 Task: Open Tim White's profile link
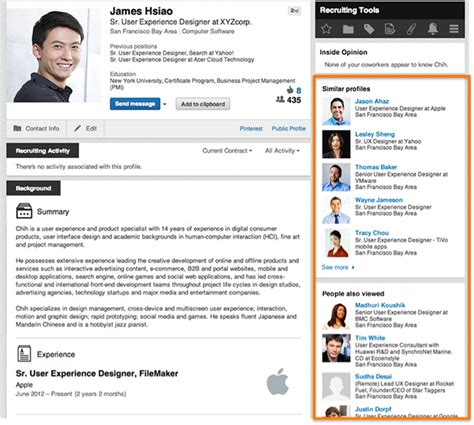point(370,338)
